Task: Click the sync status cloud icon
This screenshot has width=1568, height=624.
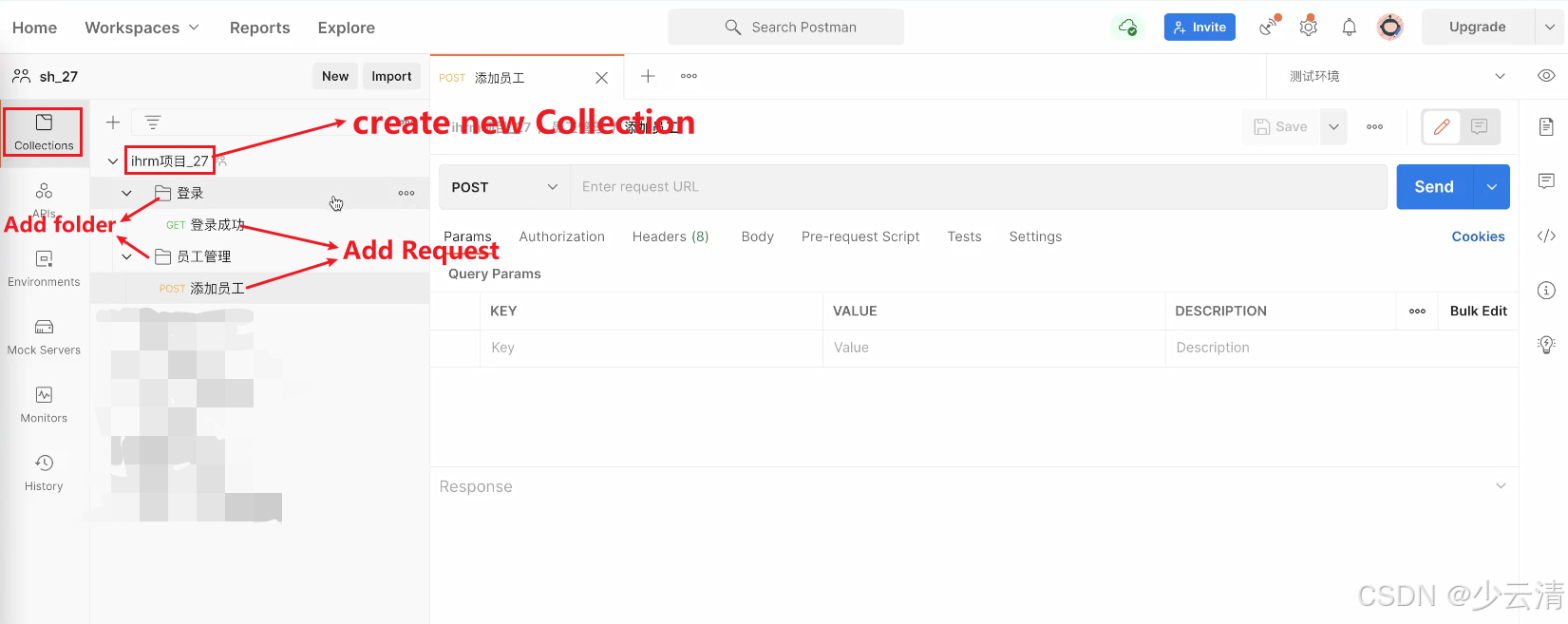Action: coord(1127,28)
